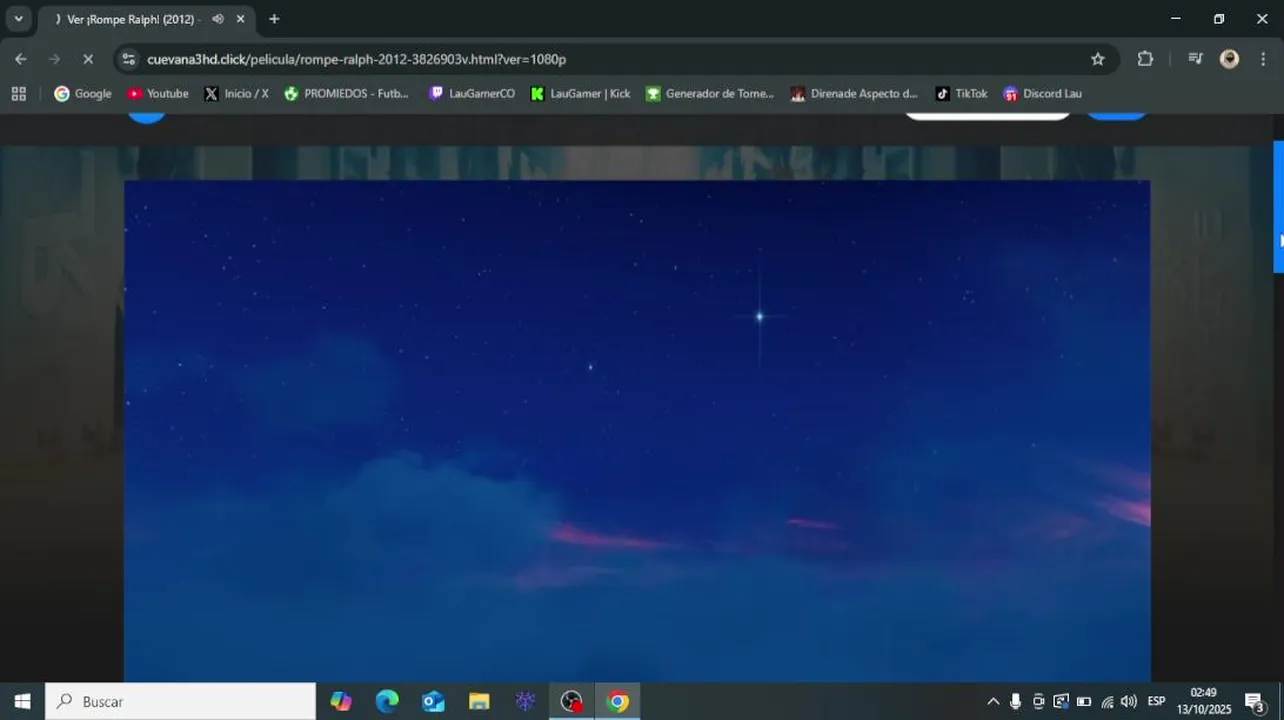This screenshot has width=1284, height=720.
Task: Open the Chrome profile avatar
Action: [1230, 59]
